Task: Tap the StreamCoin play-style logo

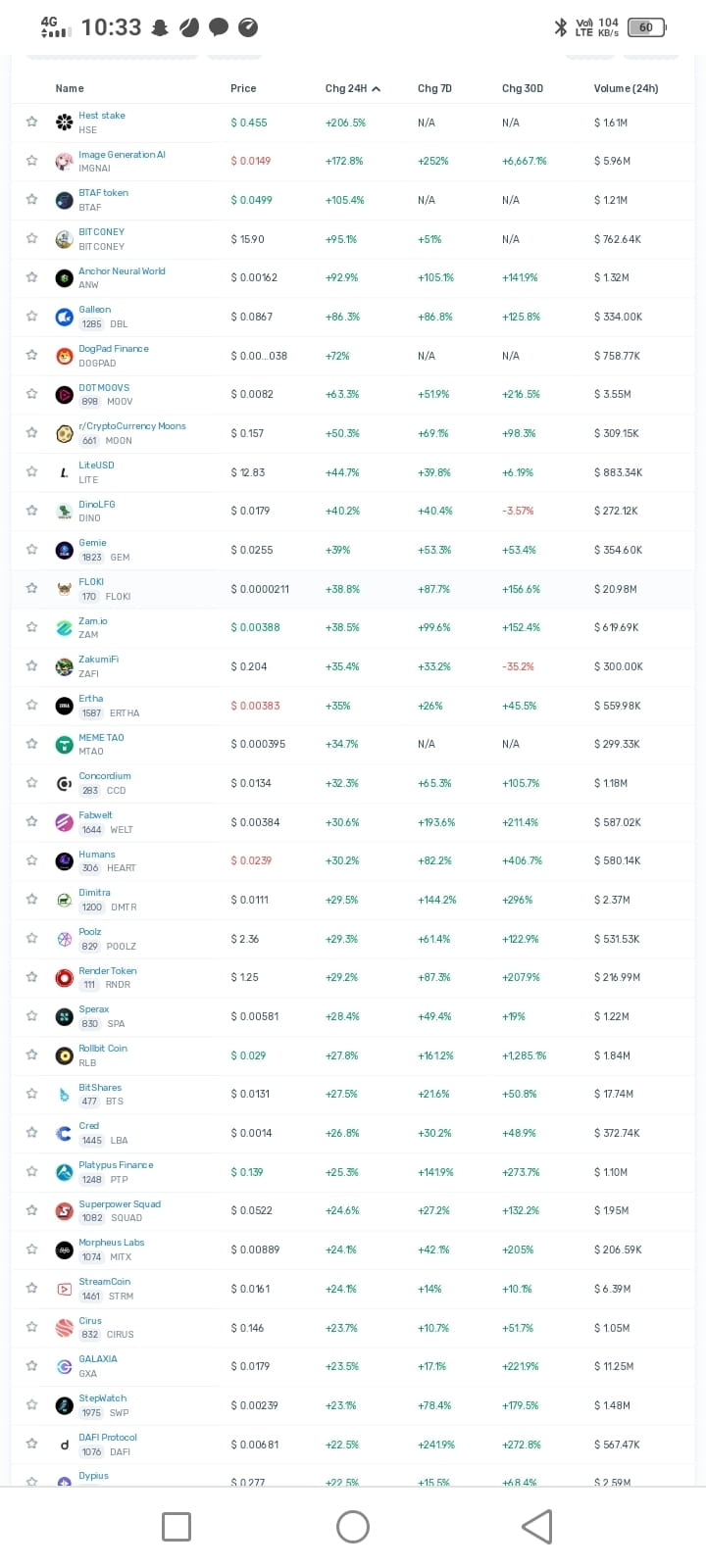Action: coord(64,1288)
